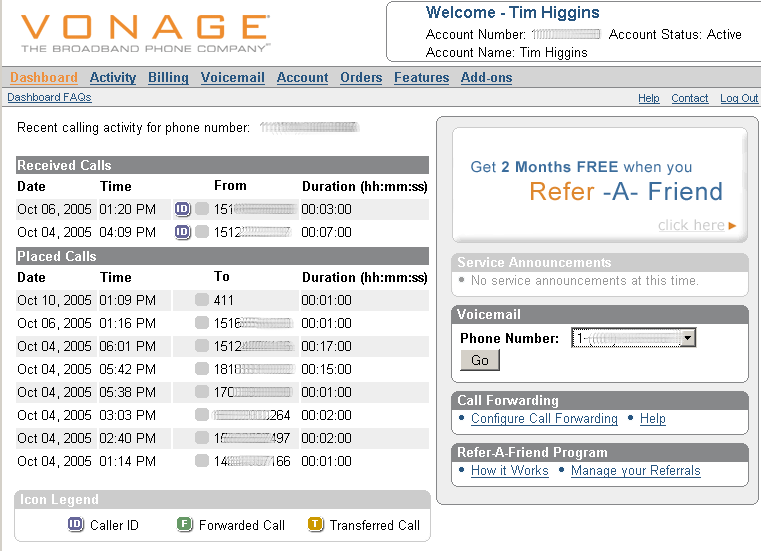Viewport: 761px width, 551px height.
Task: Click the Service Announcements header
Action: pyautogui.click(x=599, y=262)
